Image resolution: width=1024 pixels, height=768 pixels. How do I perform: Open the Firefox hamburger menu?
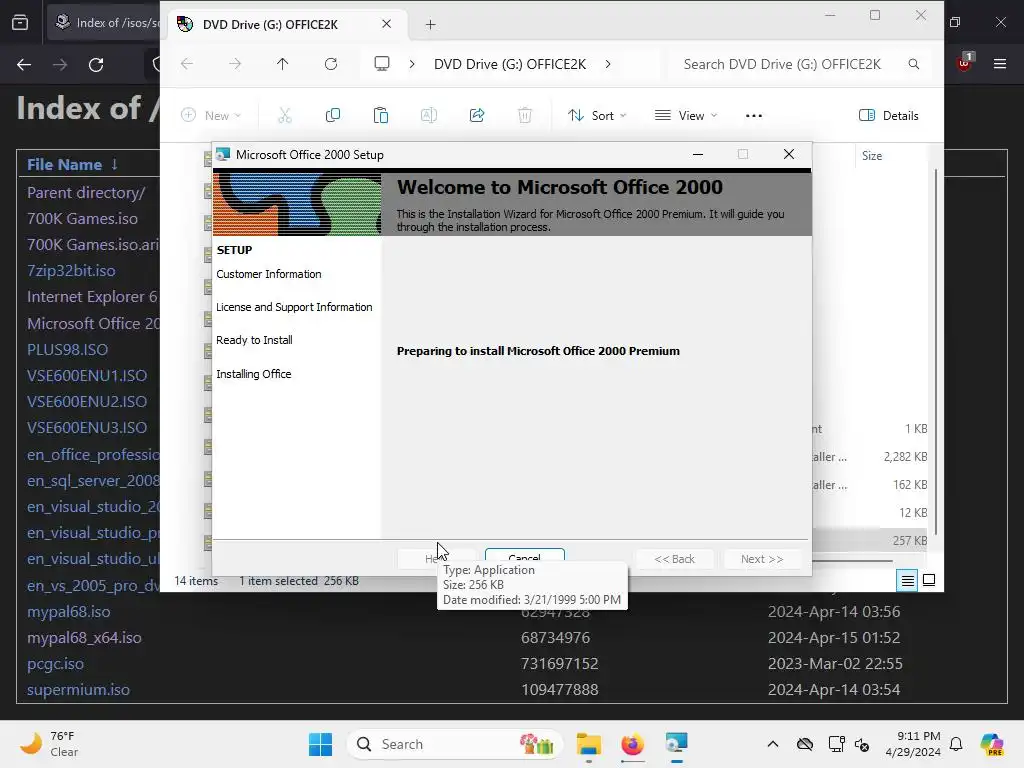click(x=1000, y=64)
